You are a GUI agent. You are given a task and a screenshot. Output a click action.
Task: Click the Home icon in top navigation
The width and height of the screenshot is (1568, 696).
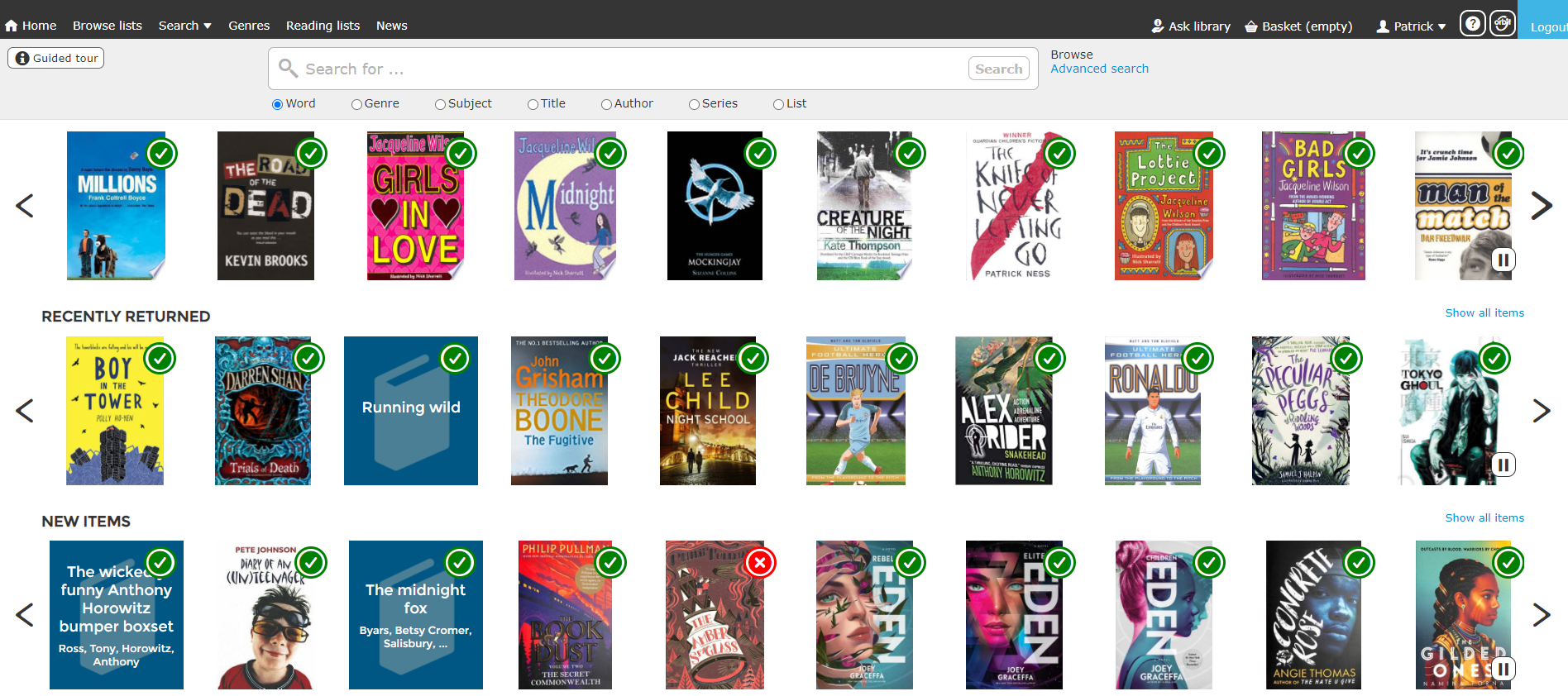(x=12, y=26)
